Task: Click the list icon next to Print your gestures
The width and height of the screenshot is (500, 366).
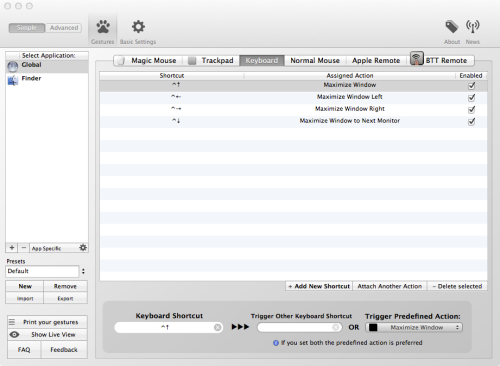Action: coord(12,322)
